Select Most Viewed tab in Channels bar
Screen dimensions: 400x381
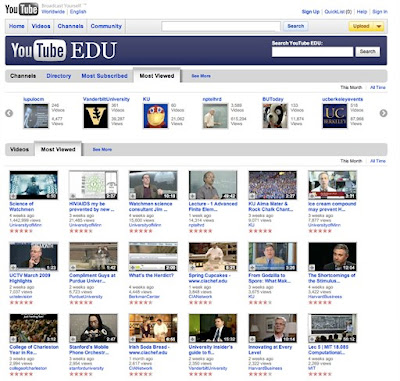click(x=157, y=76)
